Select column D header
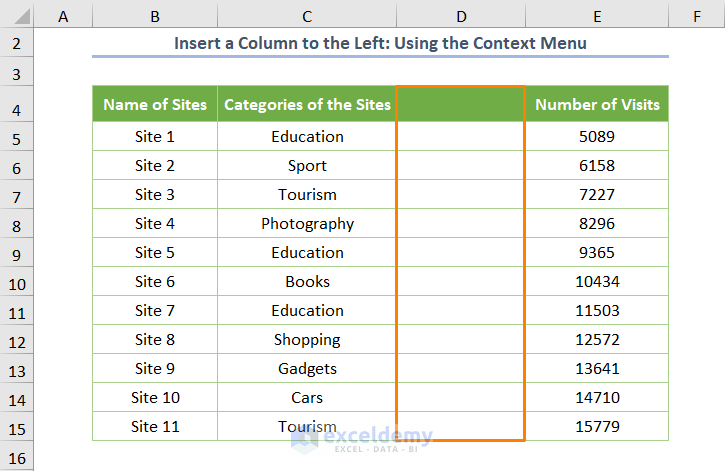This screenshot has width=725, height=471. 461,16
